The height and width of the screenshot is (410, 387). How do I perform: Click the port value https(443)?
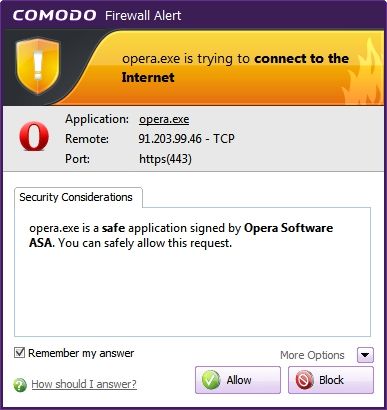(x=165, y=159)
